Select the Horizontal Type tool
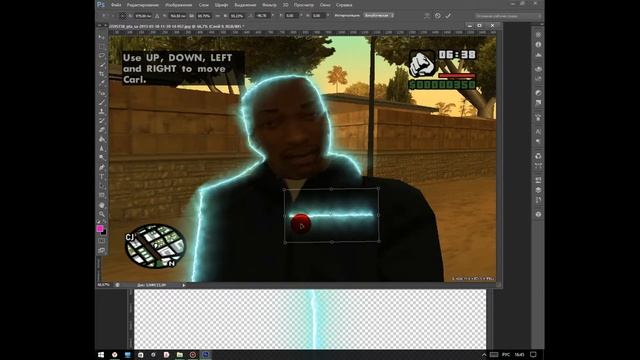 [102, 176]
